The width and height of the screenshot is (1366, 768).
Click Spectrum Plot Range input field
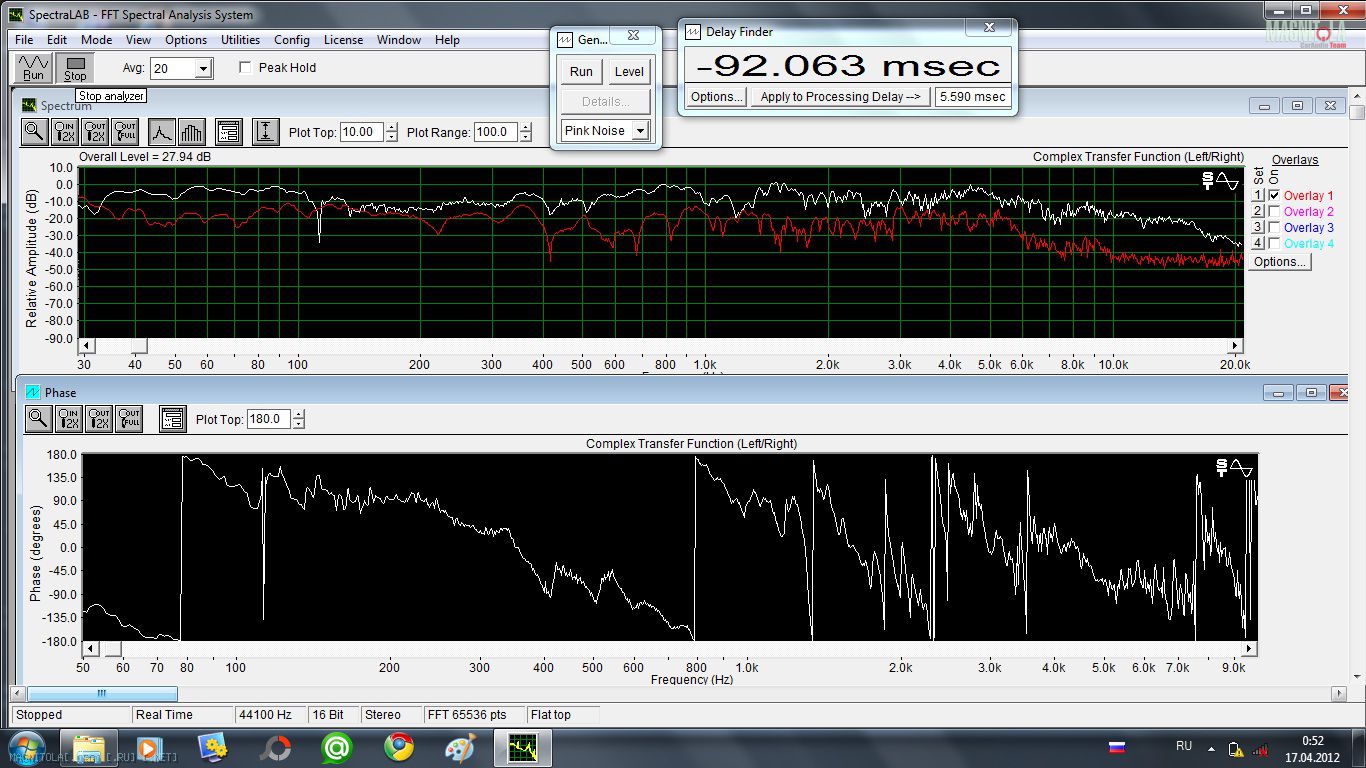[x=496, y=132]
